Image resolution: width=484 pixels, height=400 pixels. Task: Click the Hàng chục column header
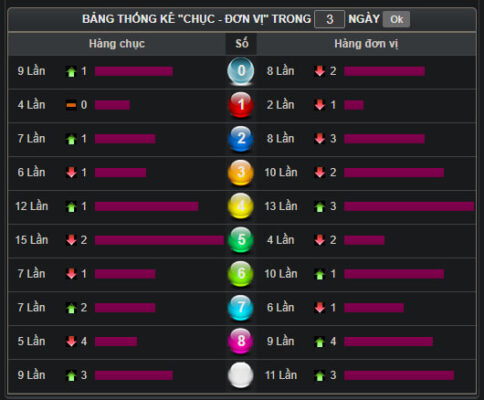click(x=117, y=44)
